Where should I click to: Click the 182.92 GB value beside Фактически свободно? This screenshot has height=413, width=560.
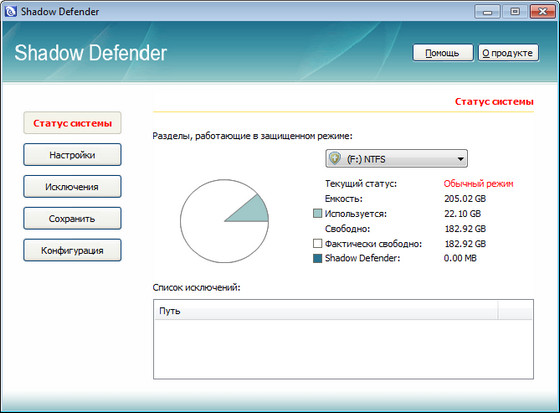point(465,244)
